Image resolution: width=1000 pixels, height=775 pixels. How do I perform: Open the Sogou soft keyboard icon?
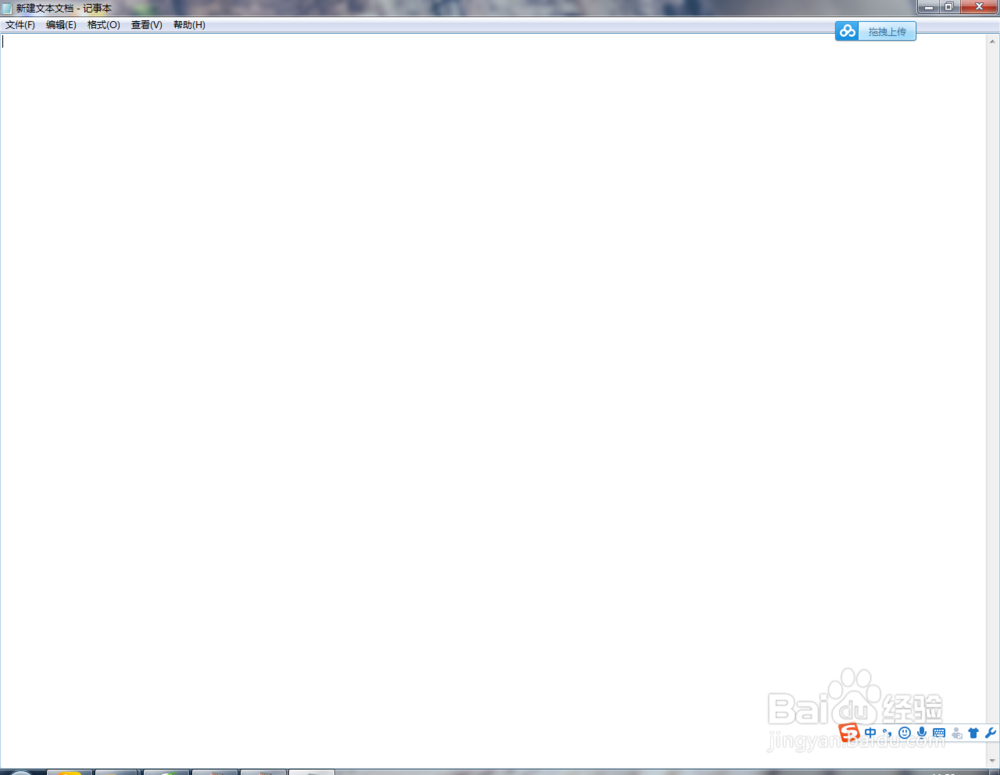click(939, 733)
